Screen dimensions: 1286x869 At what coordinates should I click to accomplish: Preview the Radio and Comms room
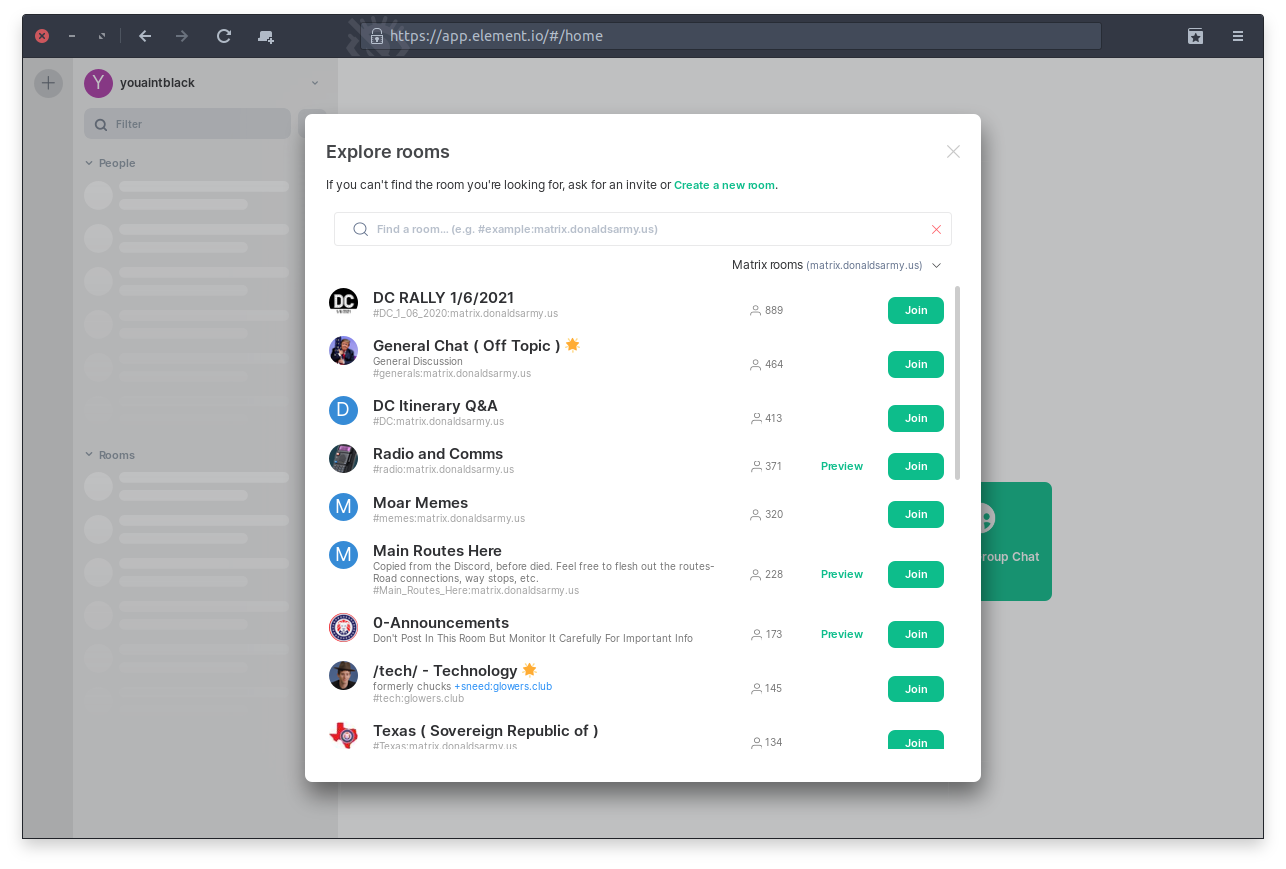point(841,466)
